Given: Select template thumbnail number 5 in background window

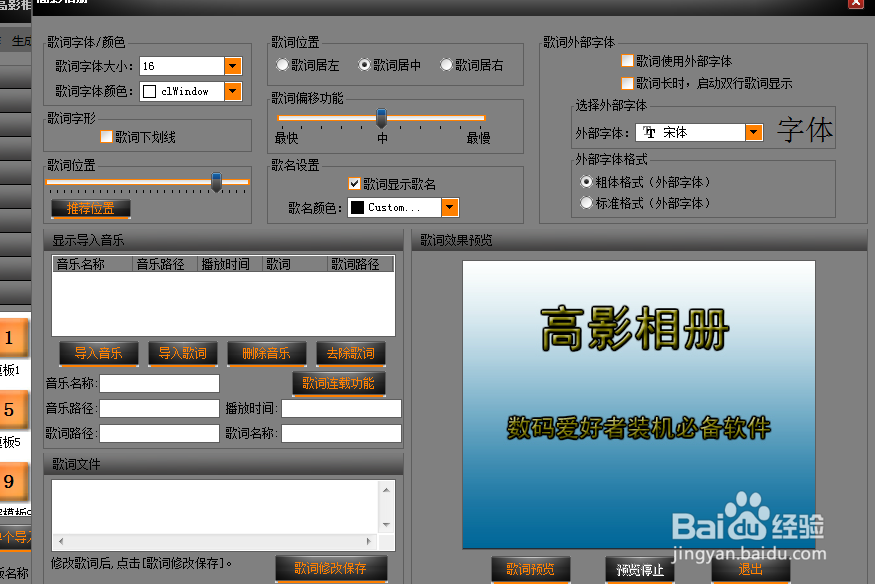Looking at the screenshot, I should (14, 410).
